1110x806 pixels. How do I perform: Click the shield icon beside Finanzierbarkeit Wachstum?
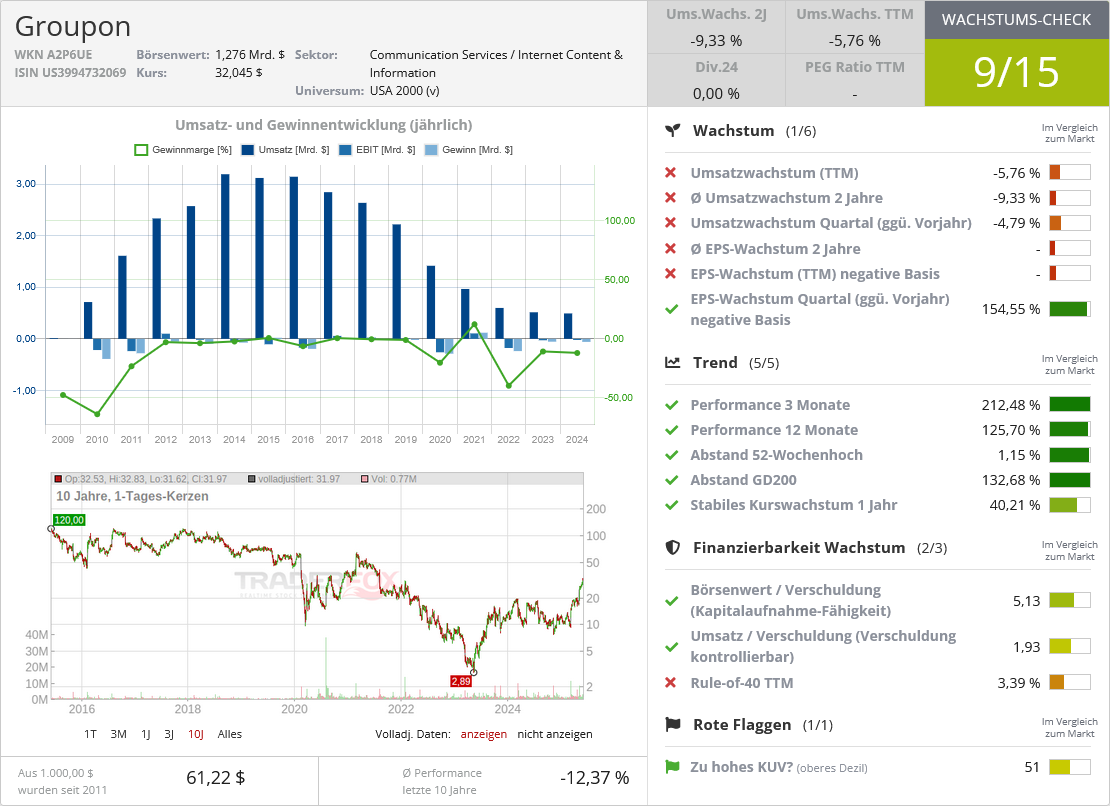[673, 547]
